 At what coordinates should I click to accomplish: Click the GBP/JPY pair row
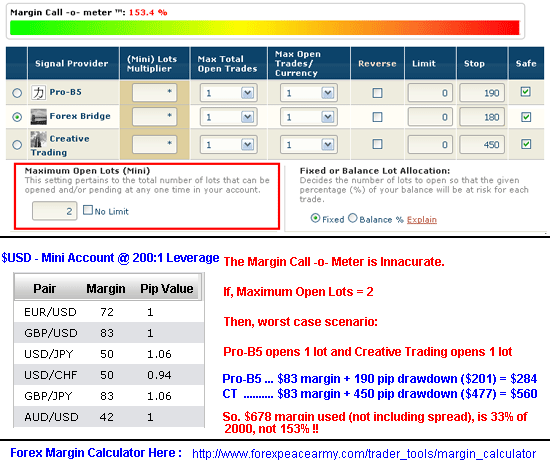tap(109, 396)
